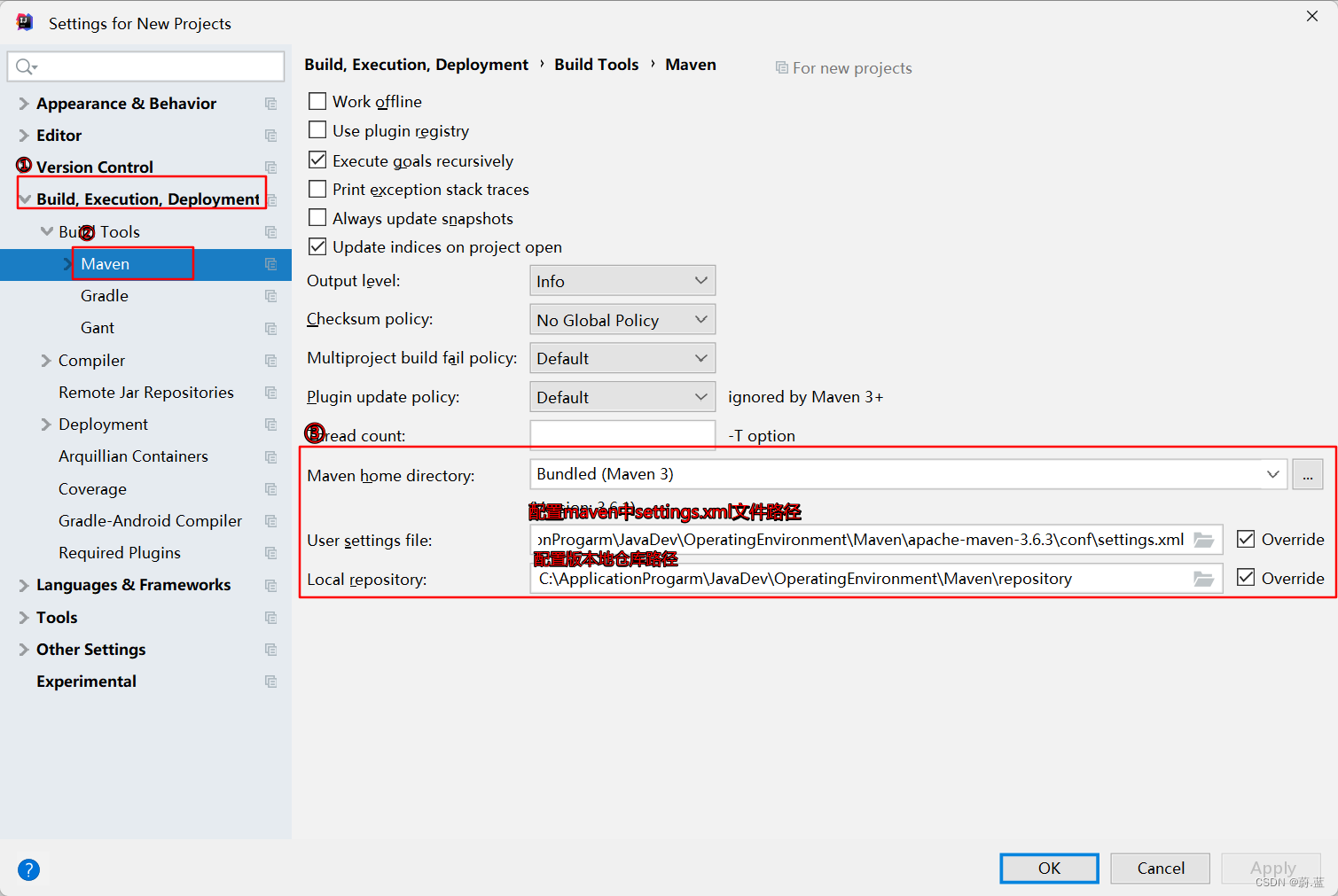Click the IntelliJ IDEA logo in title bar
Image resolution: width=1338 pixels, height=896 pixels.
tap(25, 22)
